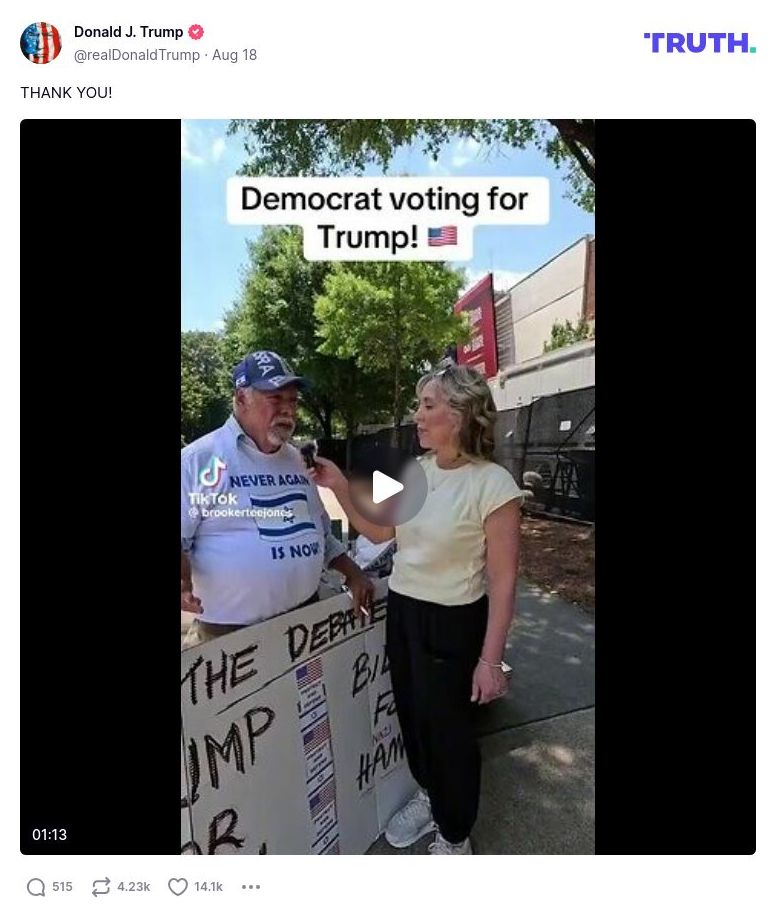Click the 01:13 video duration label
This screenshot has width=777, height=917.
[x=50, y=835]
